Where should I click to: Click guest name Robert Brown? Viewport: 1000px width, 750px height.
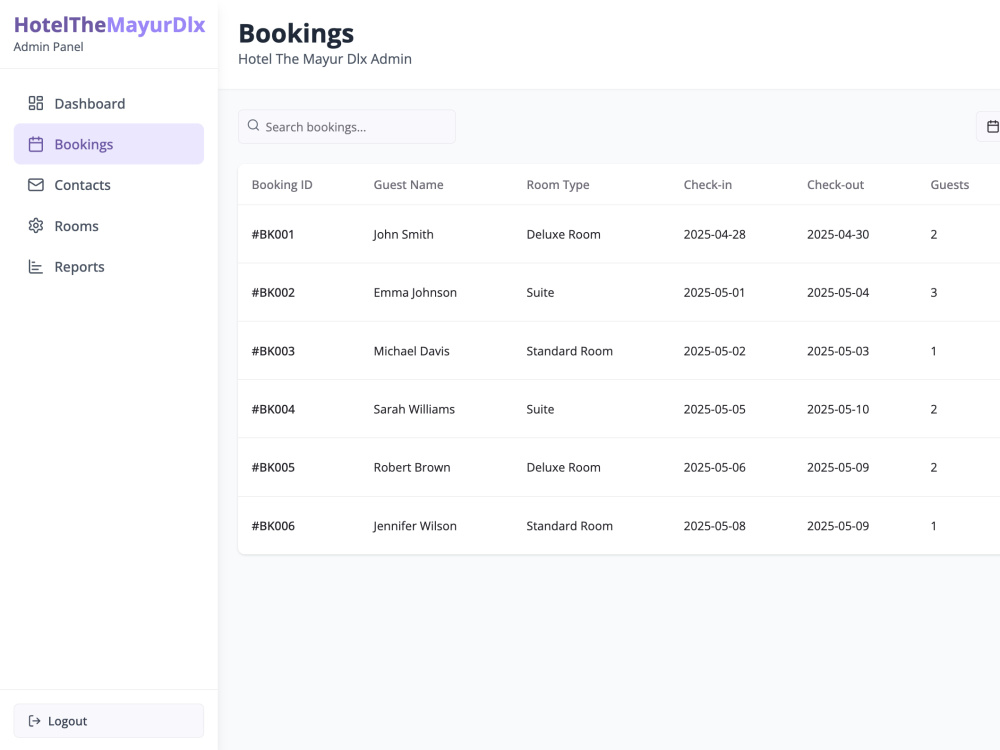412,467
